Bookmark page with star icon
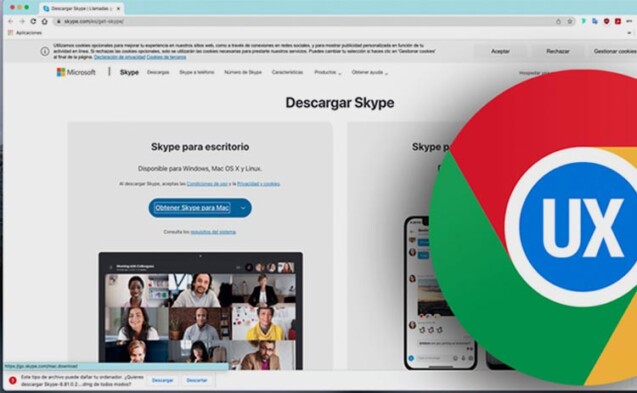Viewport: 637px width, 393px height. pyautogui.click(x=570, y=21)
